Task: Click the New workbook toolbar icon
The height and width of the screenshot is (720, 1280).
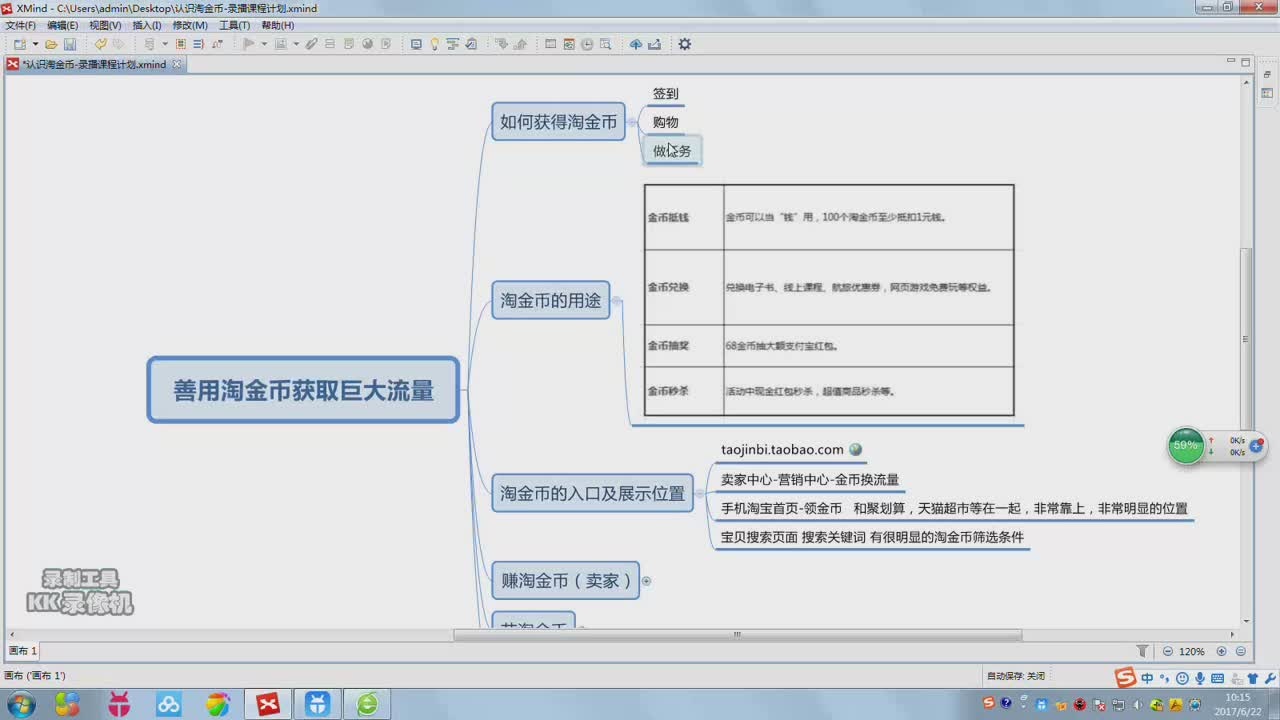Action: pyautogui.click(x=20, y=44)
